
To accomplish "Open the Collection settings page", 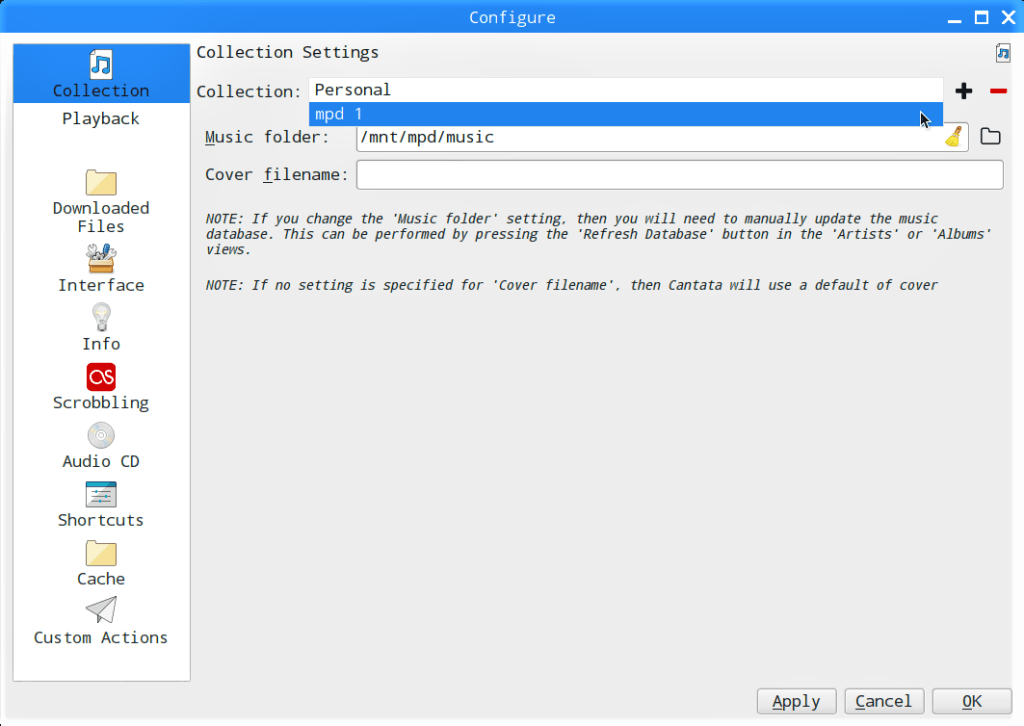I will (101, 74).
